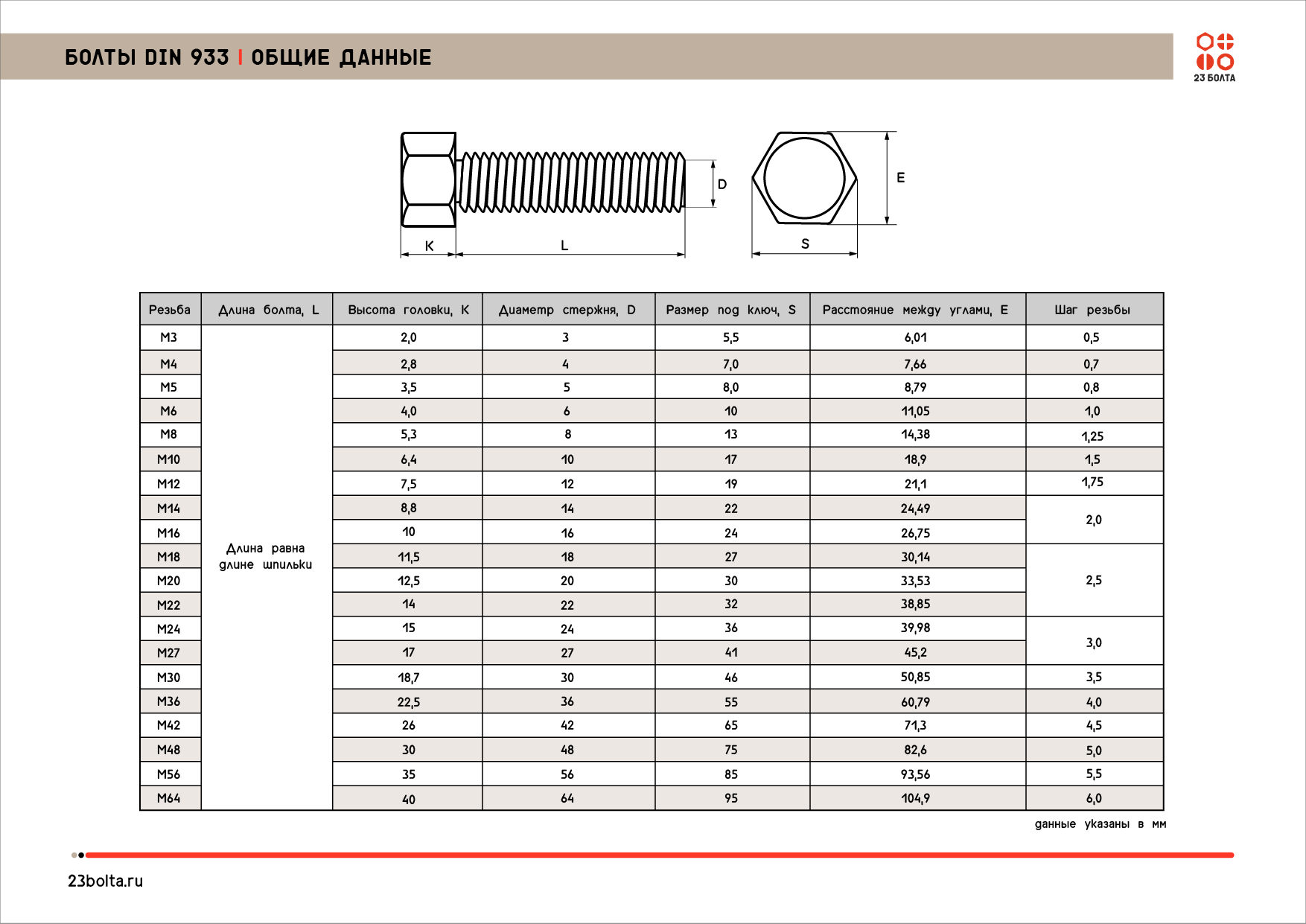Click the M3 row label

pos(169,337)
